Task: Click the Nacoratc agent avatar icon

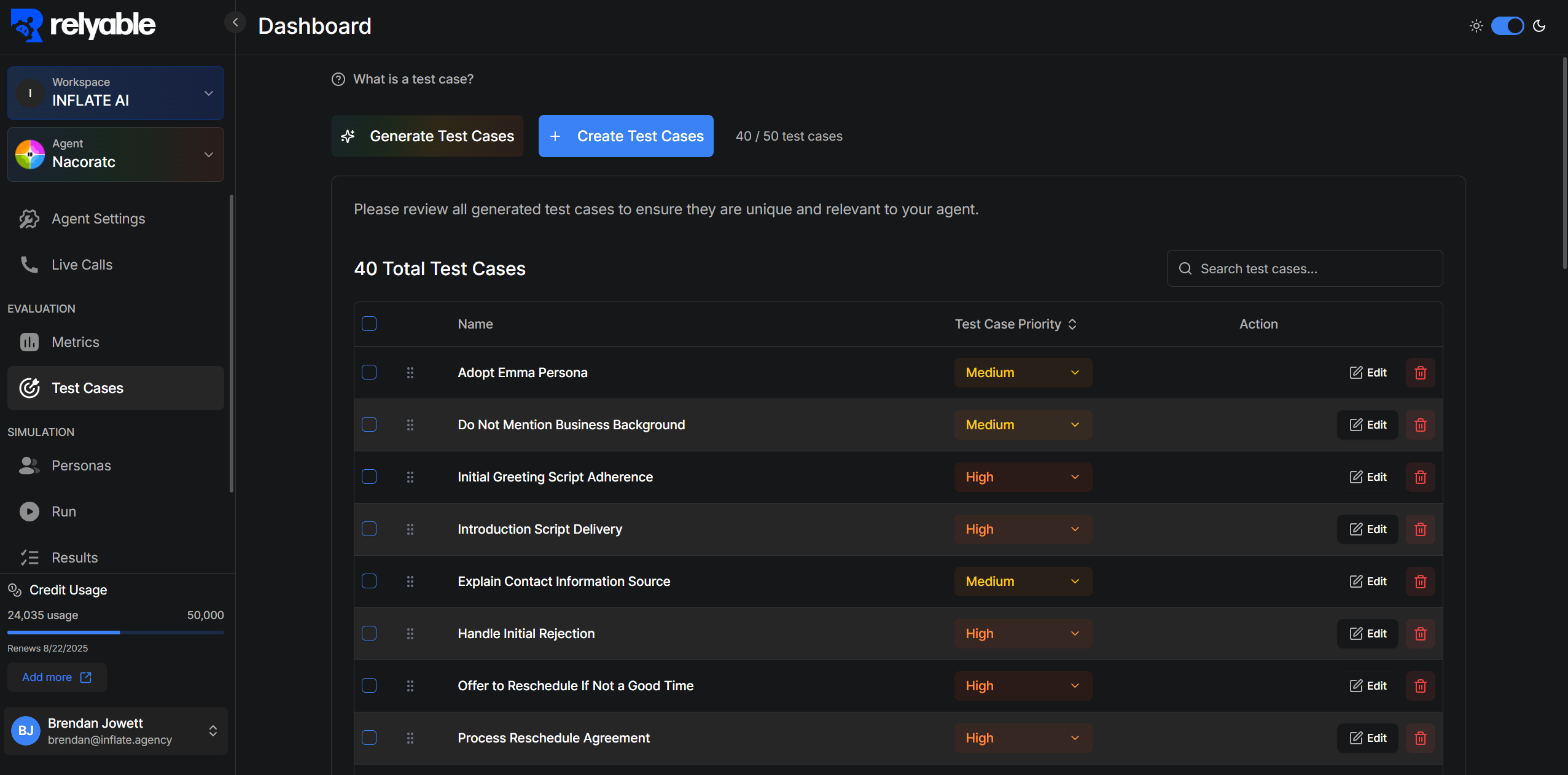Action: pyautogui.click(x=30, y=154)
